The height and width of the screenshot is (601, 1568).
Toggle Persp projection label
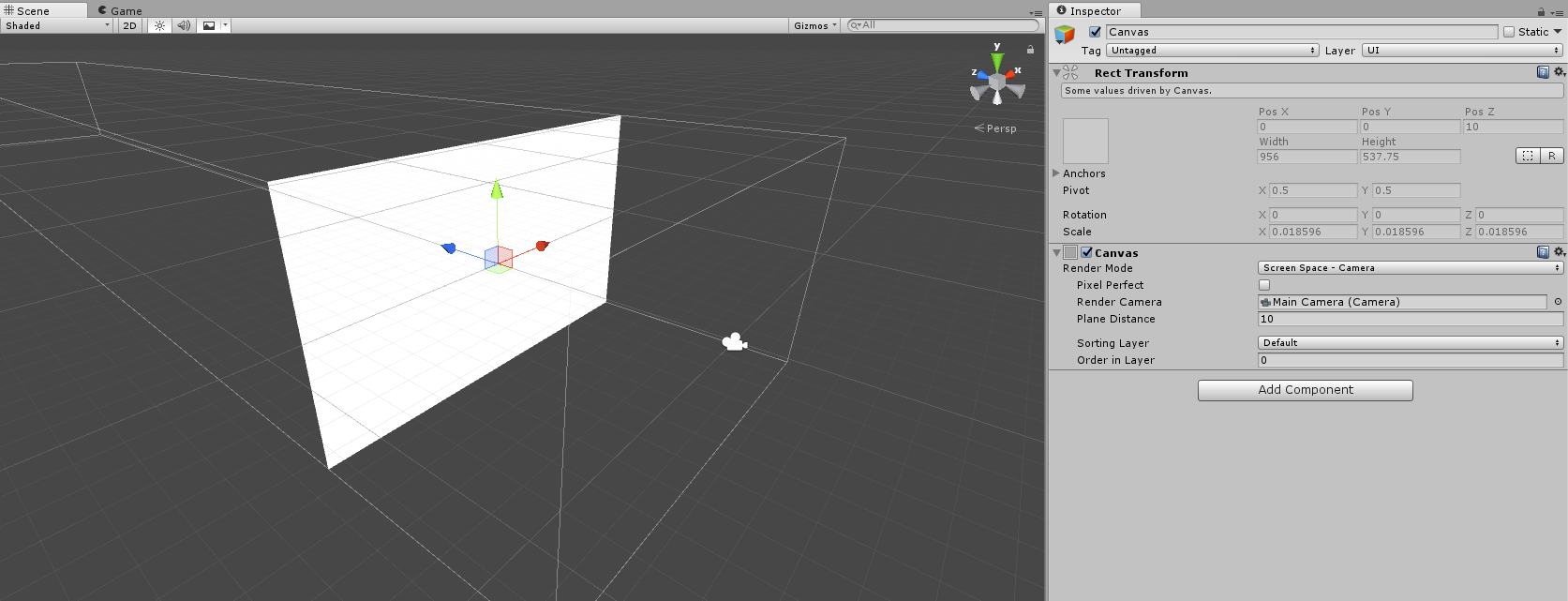coord(995,128)
